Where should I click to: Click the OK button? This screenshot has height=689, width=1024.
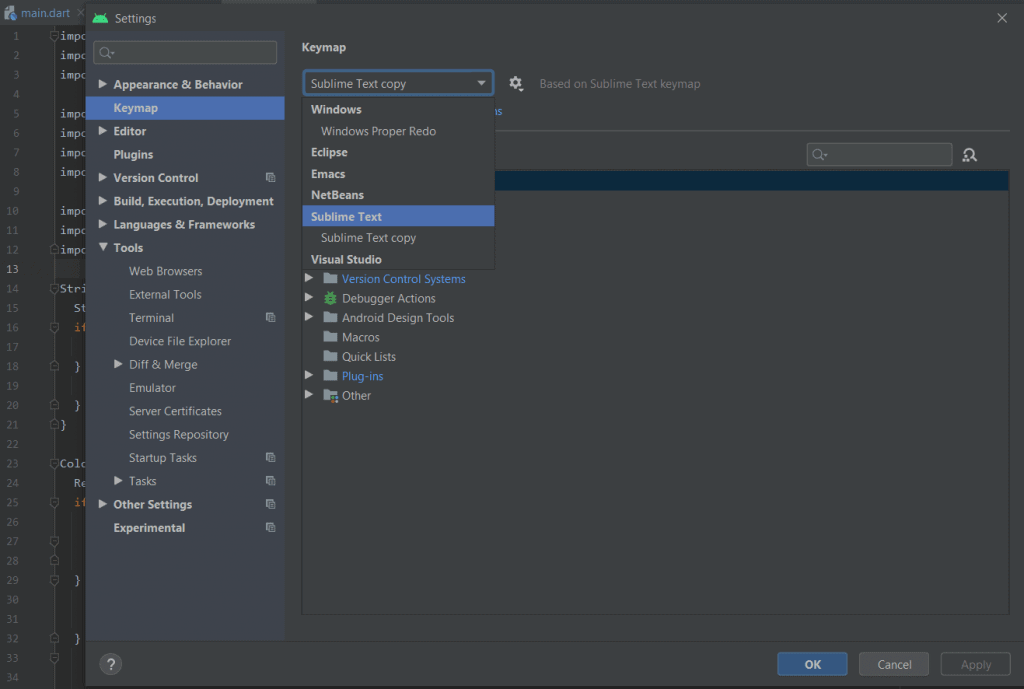click(812, 664)
